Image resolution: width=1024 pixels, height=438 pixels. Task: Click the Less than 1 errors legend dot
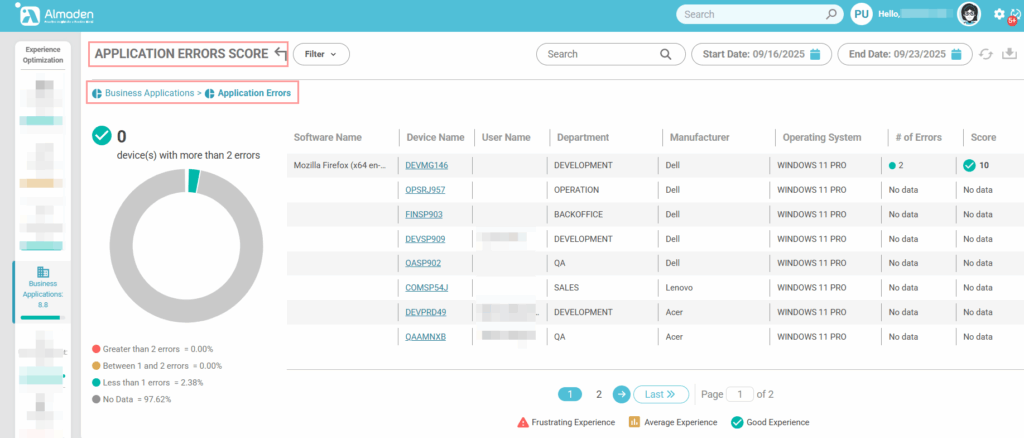coord(96,383)
